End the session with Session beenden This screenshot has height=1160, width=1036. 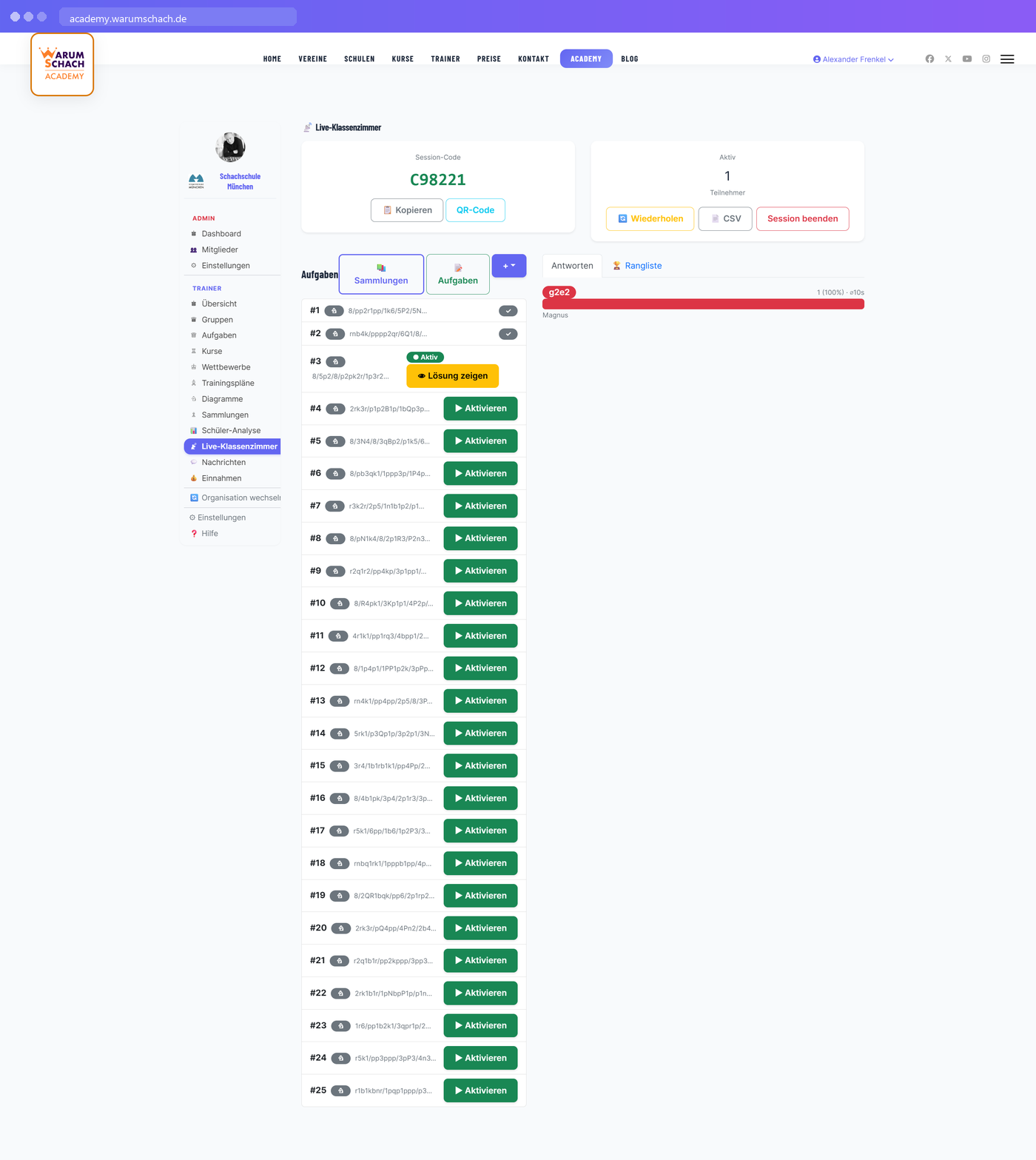pos(803,219)
